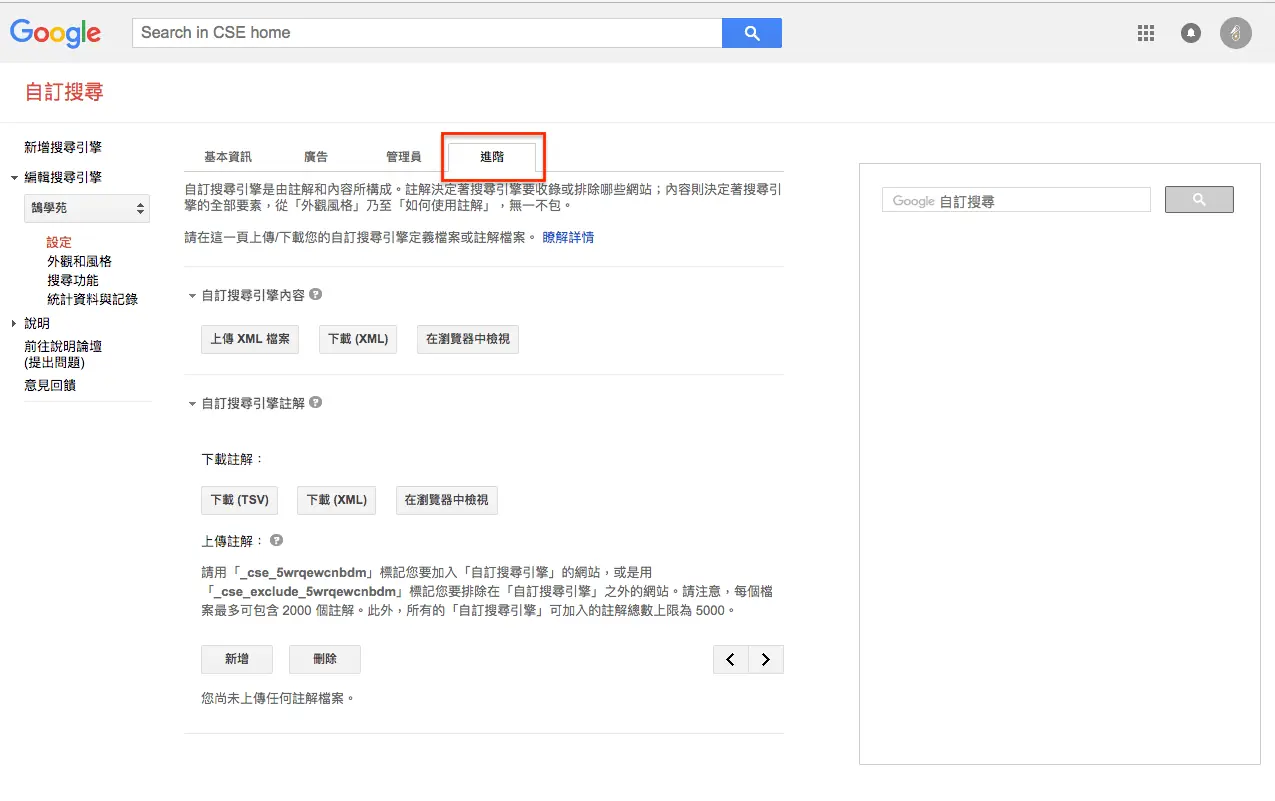Click the blue magnifier search button
1275x801 pixels.
[x=752, y=33]
